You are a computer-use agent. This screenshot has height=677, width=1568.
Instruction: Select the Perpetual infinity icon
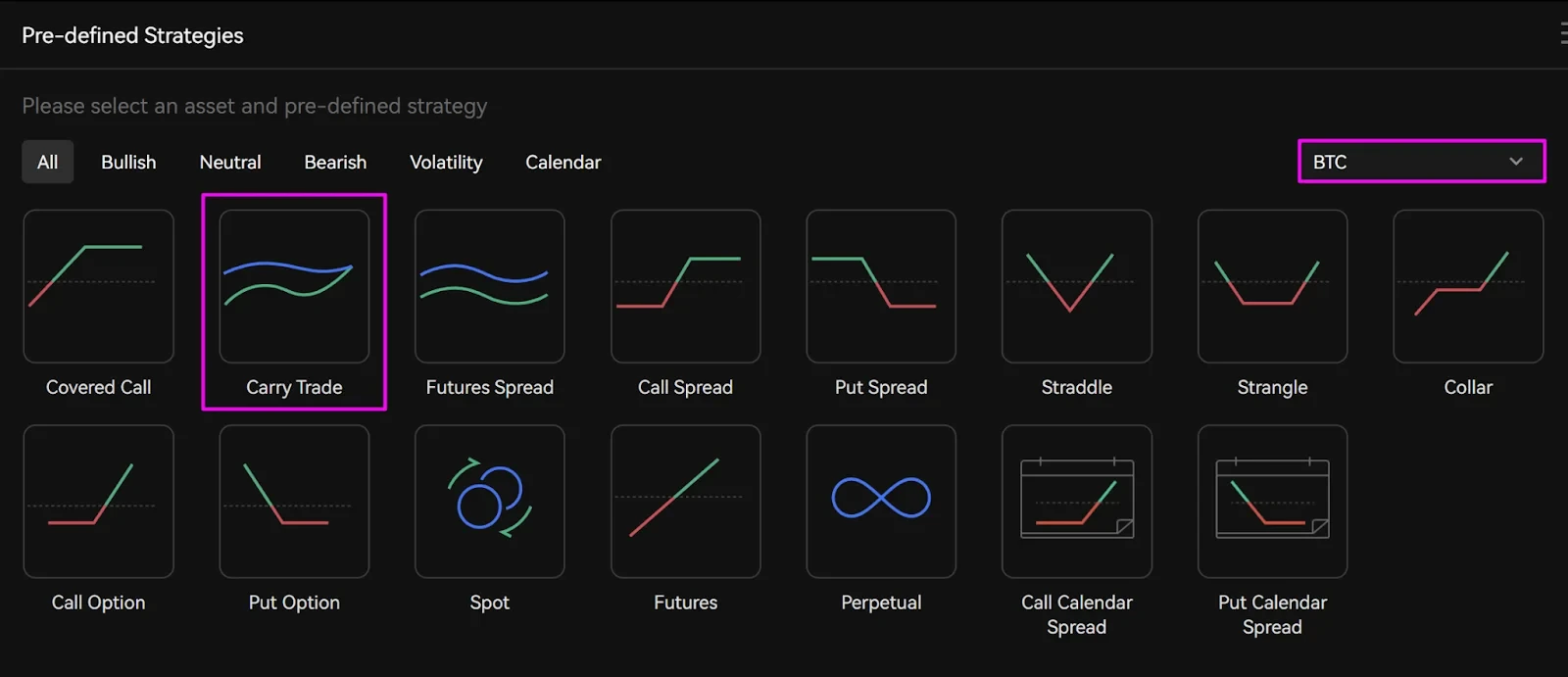pyautogui.click(x=880, y=501)
